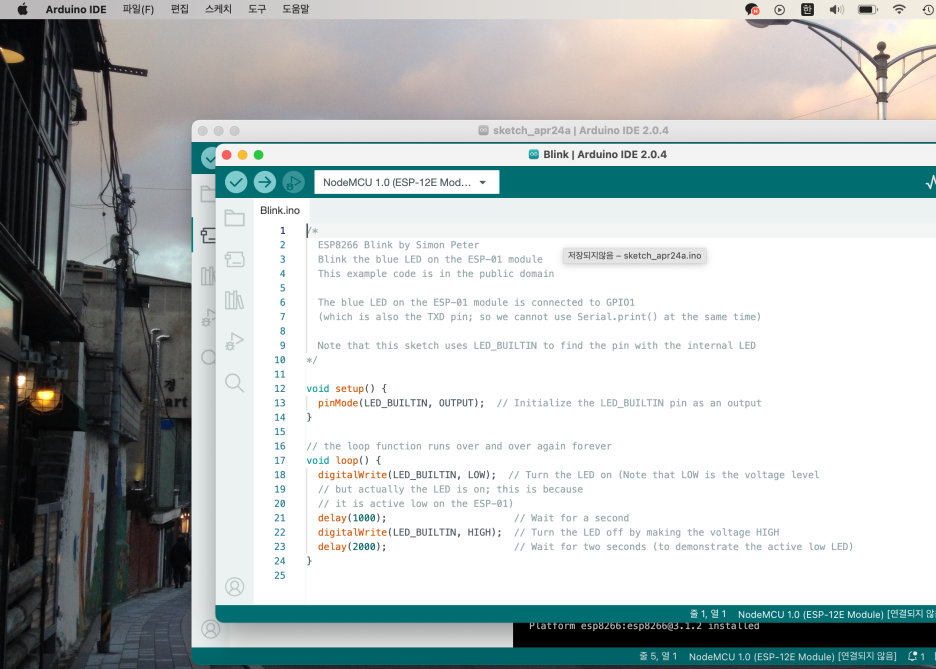Image resolution: width=936 pixels, height=669 pixels.
Task: Click line number 17 in the gutter
Action: pyautogui.click(x=279, y=460)
